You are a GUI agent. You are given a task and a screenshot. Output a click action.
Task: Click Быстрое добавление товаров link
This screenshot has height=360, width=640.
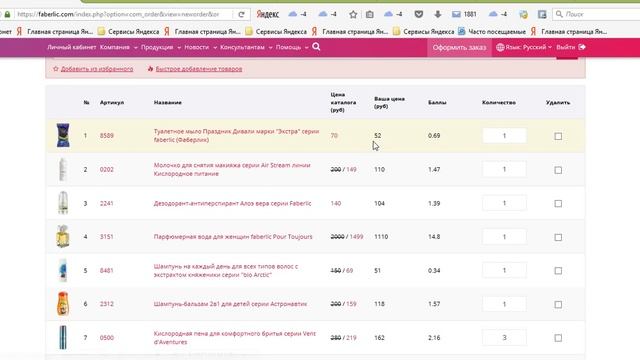(199, 69)
